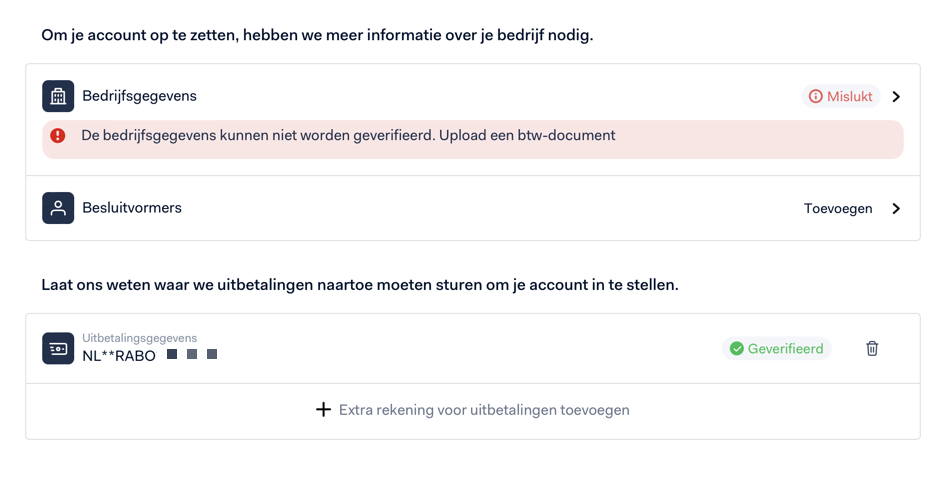Image resolution: width=944 pixels, height=486 pixels.
Task: Click the Besluitvormers person icon
Action: click(x=58, y=208)
